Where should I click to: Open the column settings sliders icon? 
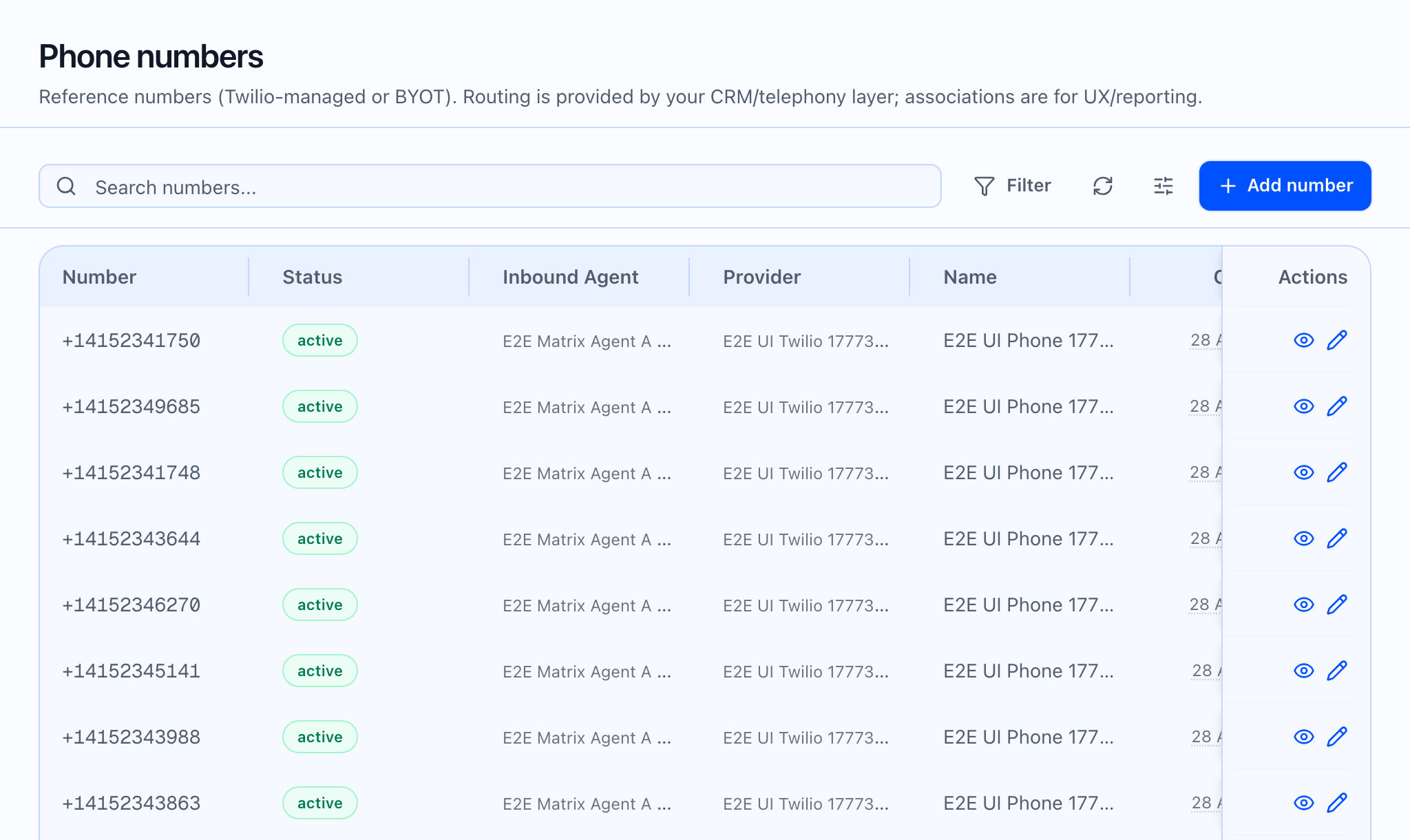1164,186
